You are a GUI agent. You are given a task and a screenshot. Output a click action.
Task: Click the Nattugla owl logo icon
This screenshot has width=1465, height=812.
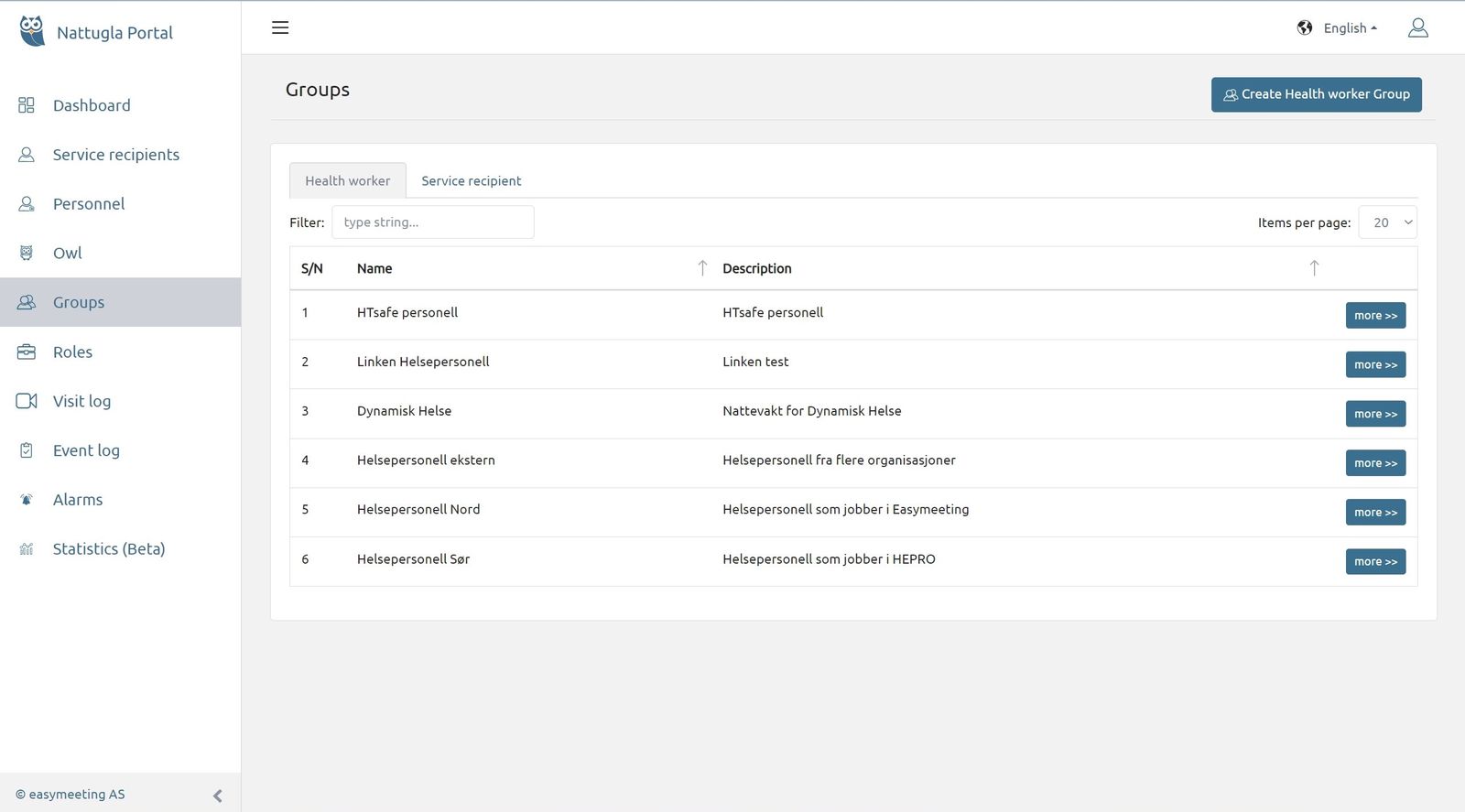click(x=32, y=31)
